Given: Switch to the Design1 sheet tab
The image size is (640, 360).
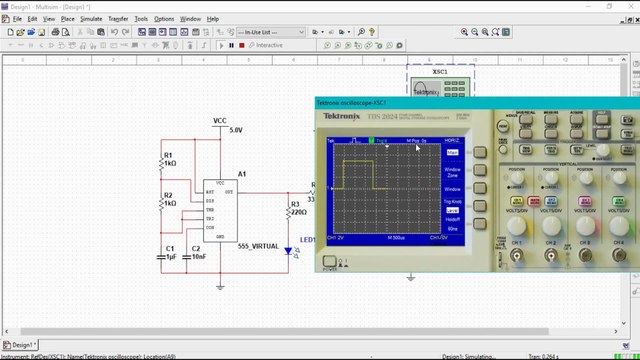Looking at the screenshot, I should coord(20,345).
